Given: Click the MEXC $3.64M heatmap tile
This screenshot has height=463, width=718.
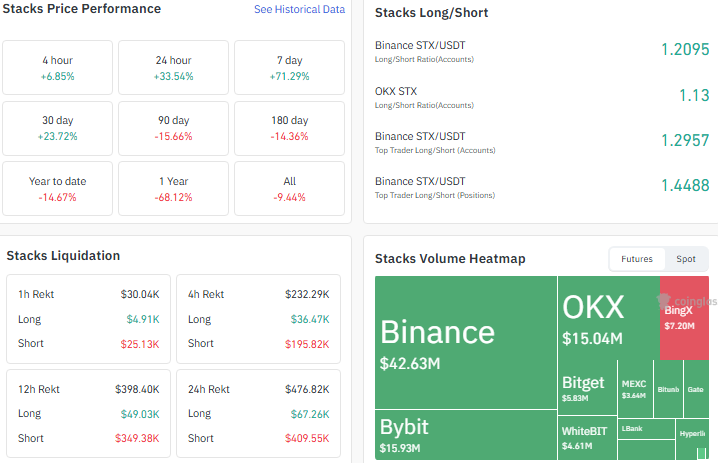Looking at the screenshot, I should pyautogui.click(x=635, y=389).
